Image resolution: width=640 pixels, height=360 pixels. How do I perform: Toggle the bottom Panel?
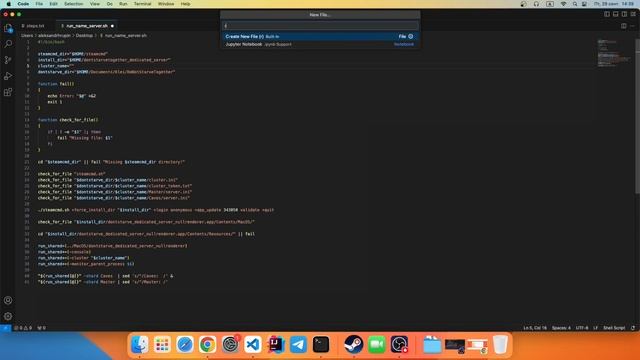click(616, 14)
